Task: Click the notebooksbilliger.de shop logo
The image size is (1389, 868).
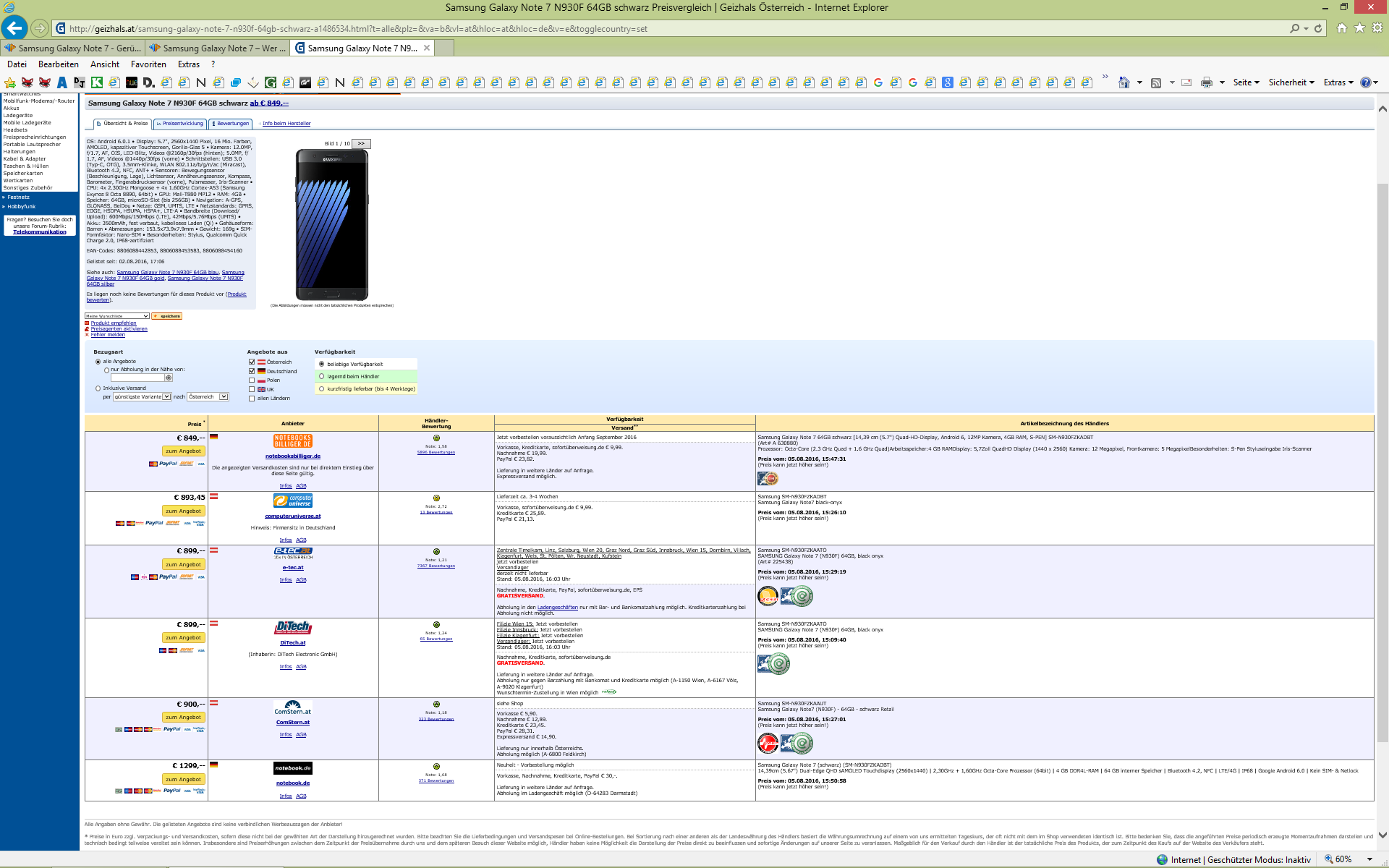Action: (293, 441)
